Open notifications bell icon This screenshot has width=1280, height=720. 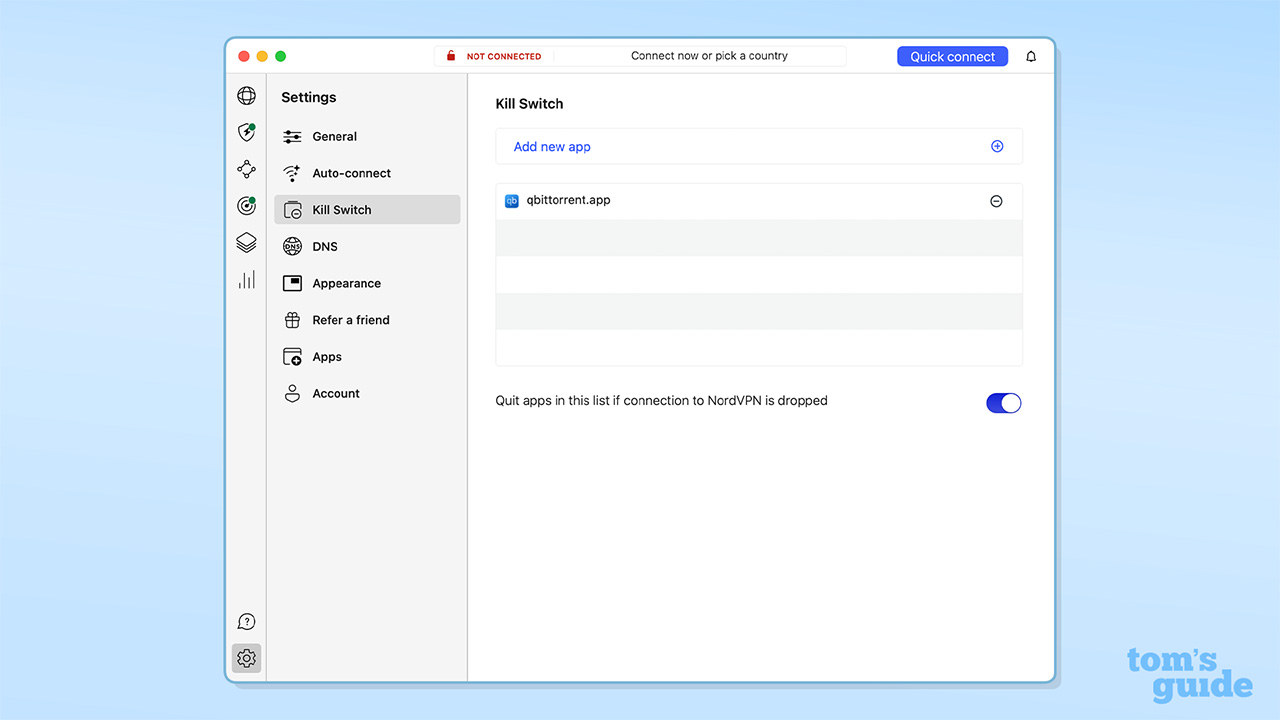click(1031, 57)
